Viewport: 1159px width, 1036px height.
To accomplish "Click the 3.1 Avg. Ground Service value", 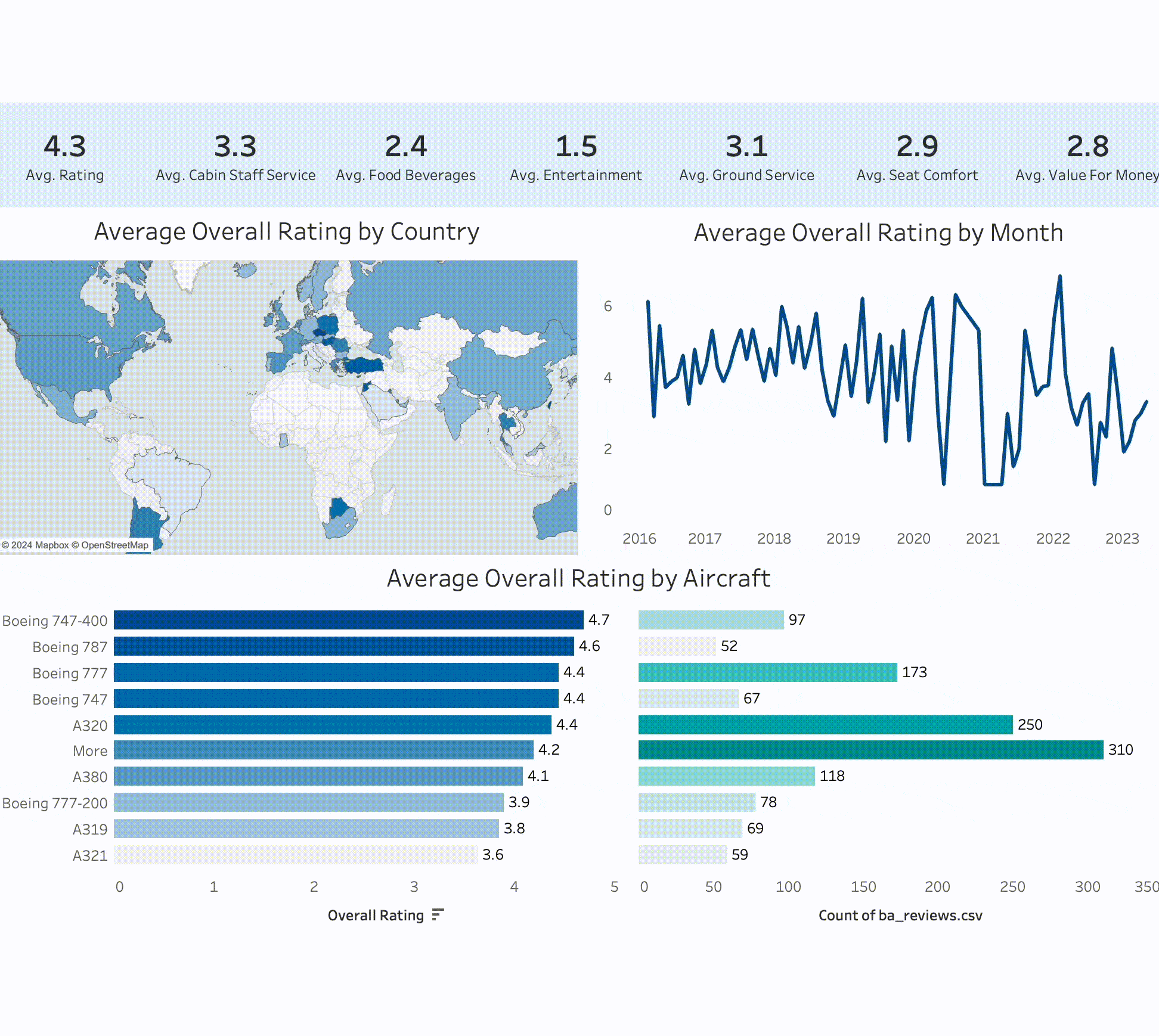I will coord(747,147).
